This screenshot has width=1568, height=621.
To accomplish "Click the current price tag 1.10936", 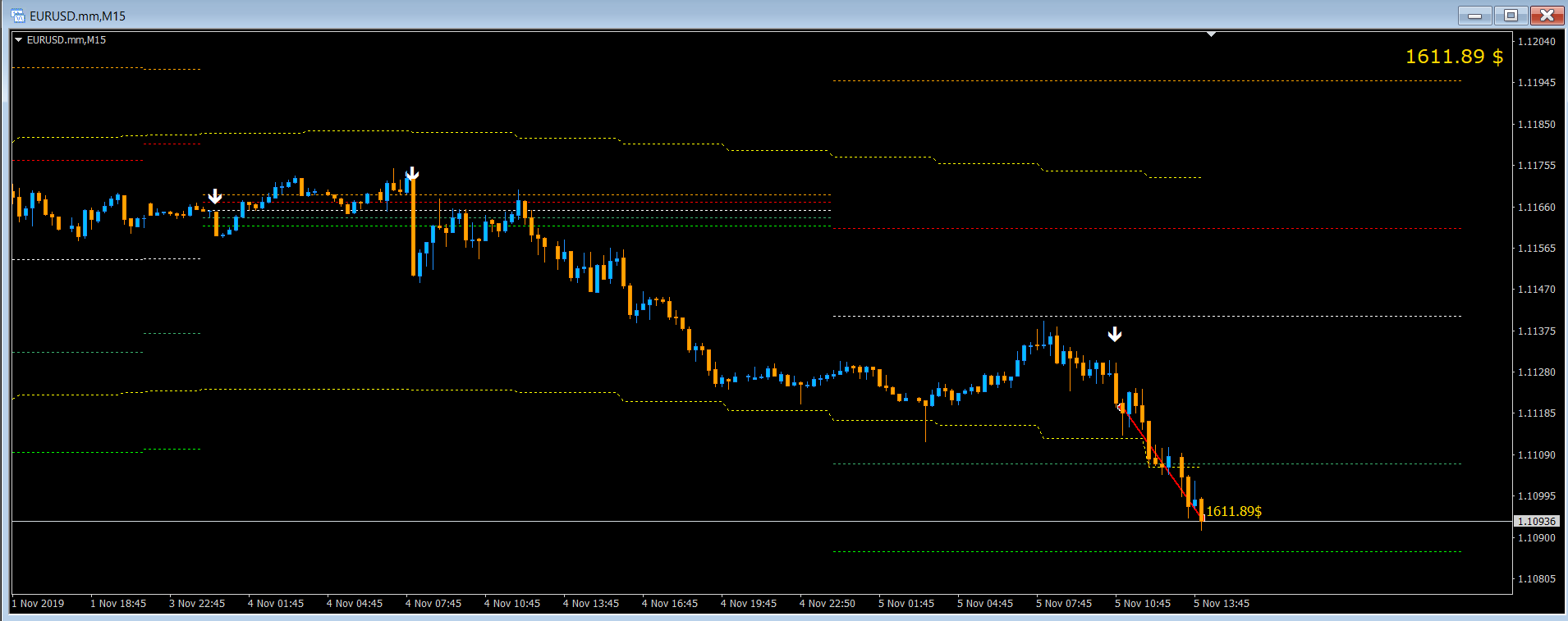I will click(1537, 521).
